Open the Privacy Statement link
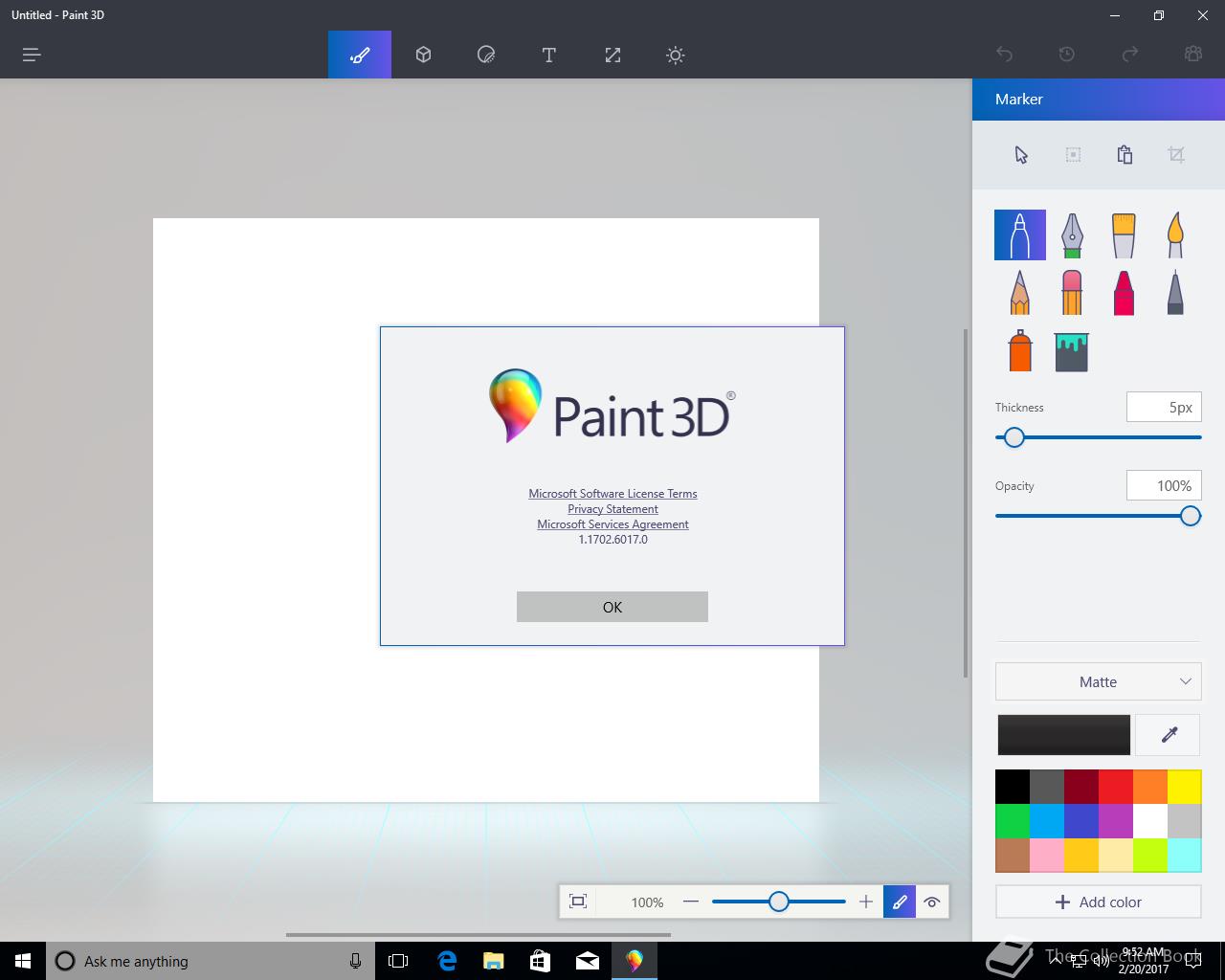 [612, 509]
